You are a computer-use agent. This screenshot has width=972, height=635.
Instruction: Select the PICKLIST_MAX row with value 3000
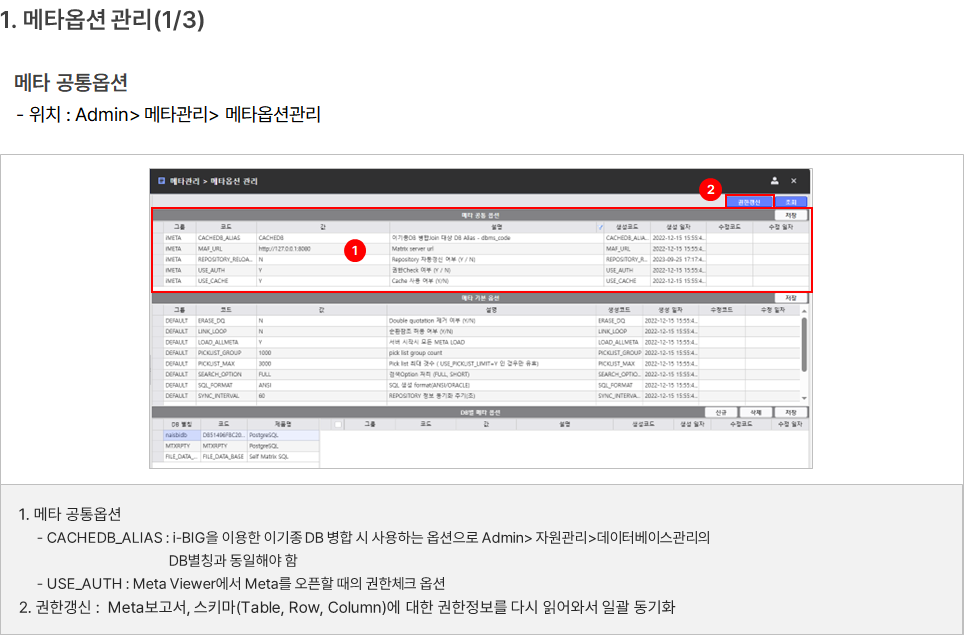click(320, 363)
